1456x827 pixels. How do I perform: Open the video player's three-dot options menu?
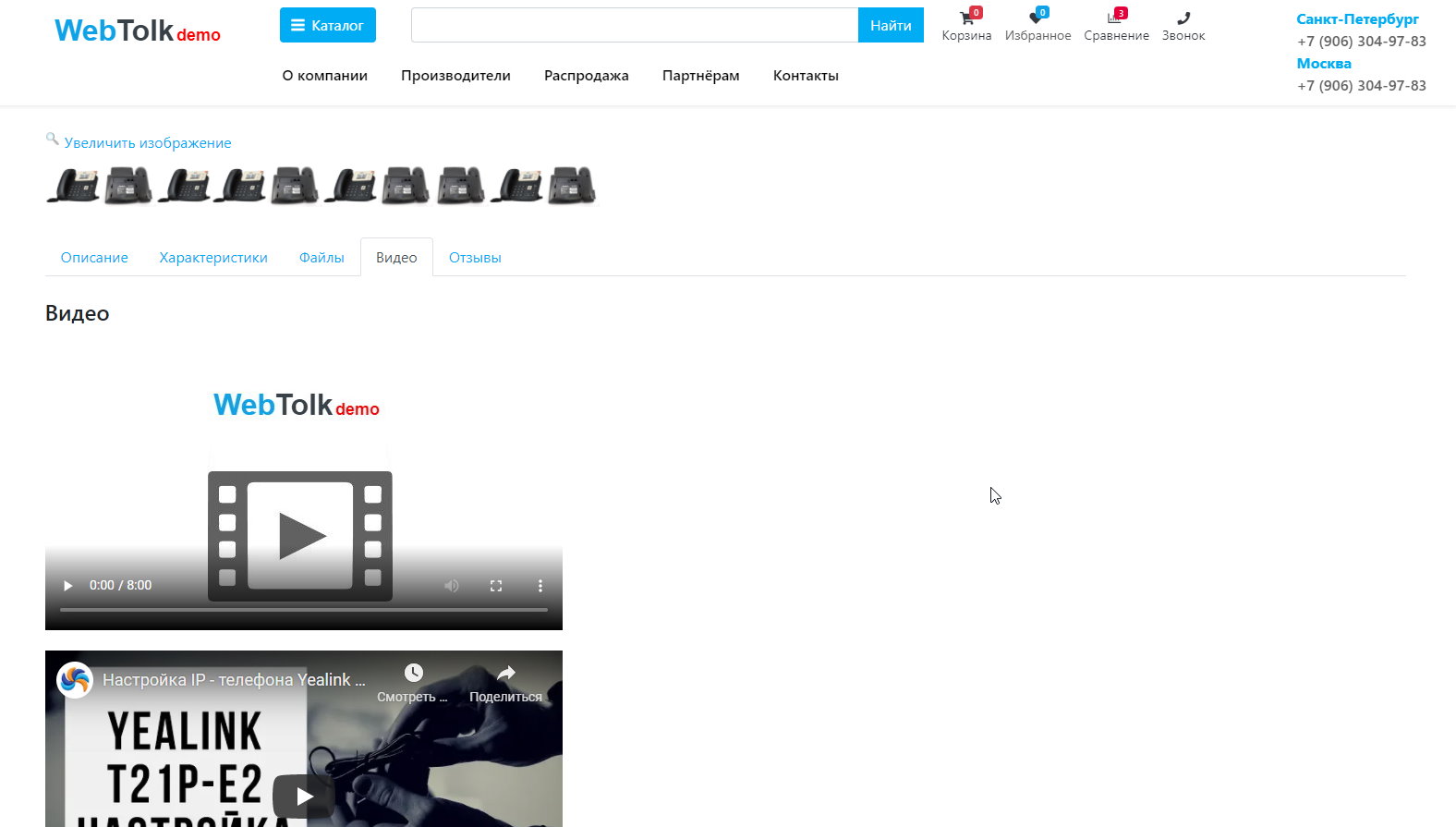pyautogui.click(x=540, y=586)
